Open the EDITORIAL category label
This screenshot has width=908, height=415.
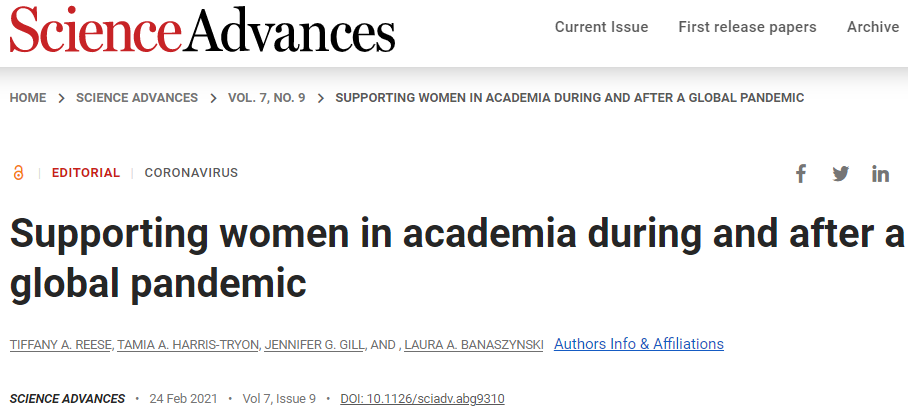[86, 172]
